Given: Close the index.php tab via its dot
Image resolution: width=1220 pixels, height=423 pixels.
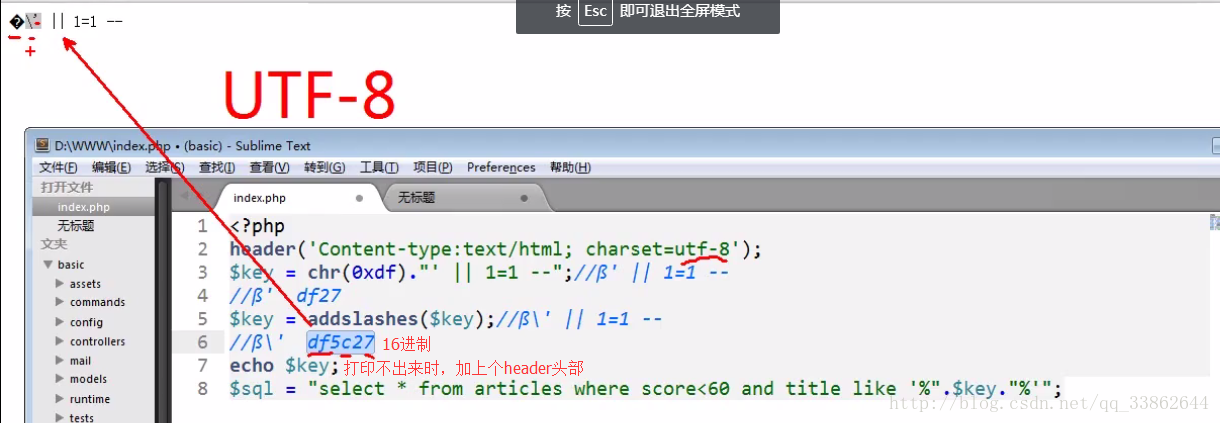Looking at the screenshot, I should tap(358, 198).
